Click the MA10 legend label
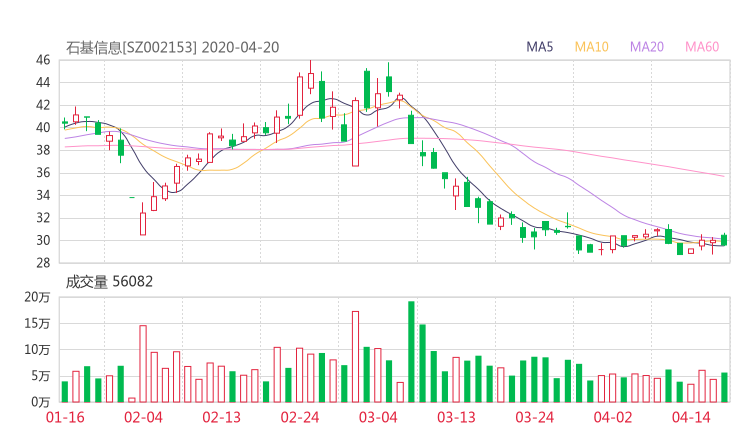This screenshot has width=740, height=440. 591,47
